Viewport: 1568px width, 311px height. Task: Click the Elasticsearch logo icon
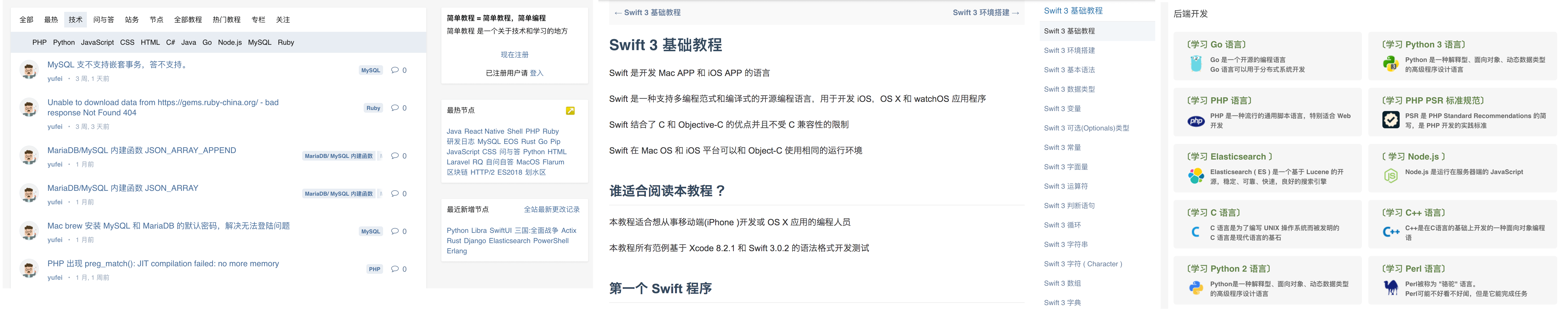[x=1195, y=176]
